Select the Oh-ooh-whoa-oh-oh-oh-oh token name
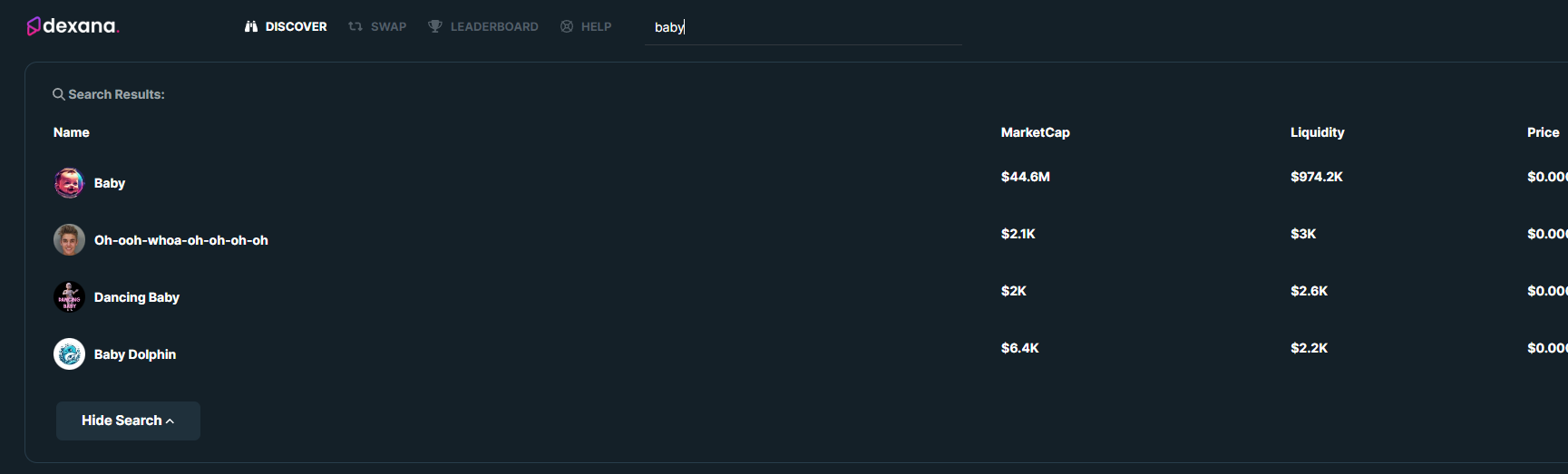The width and height of the screenshot is (1568, 474). pyautogui.click(x=181, y=240)
